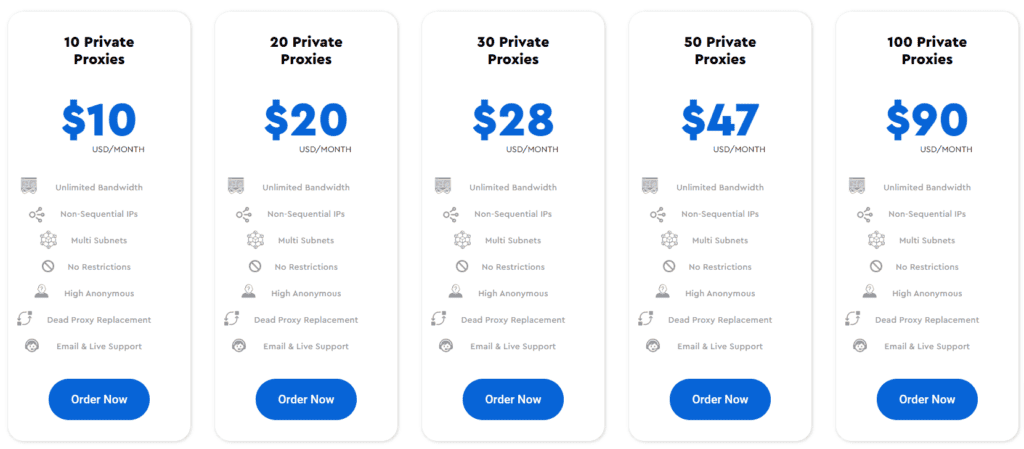Order the 50 Private Proxies package
Image resolution: width=1024 pixels, height=449 pixels.
point(720,399)
